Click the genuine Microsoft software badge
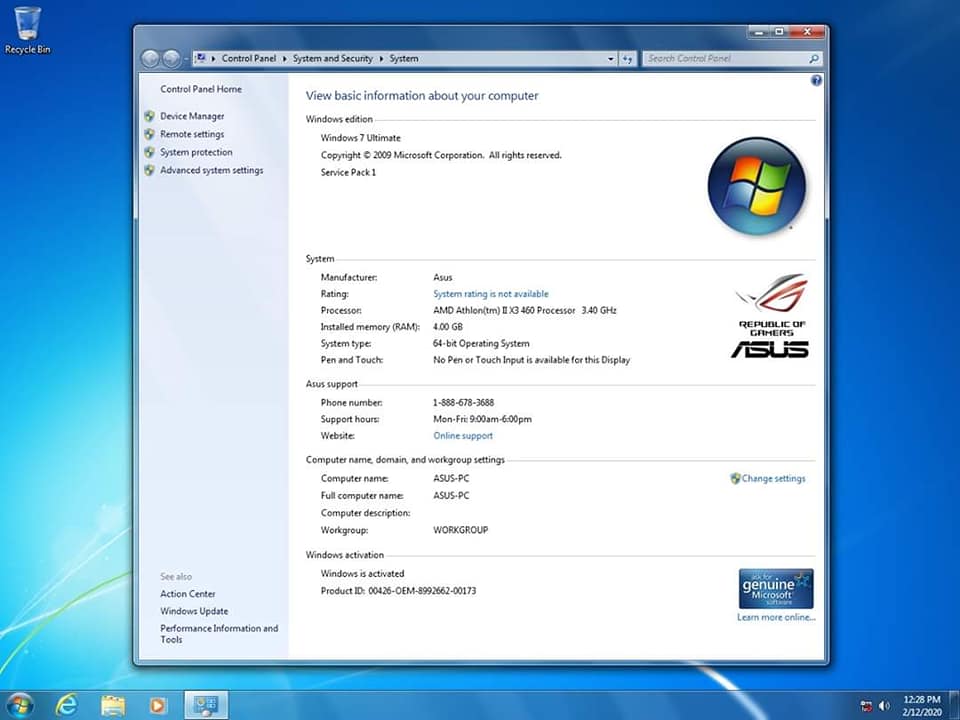Viewport: 960px width, 720px height. click(x=776, y=588)
